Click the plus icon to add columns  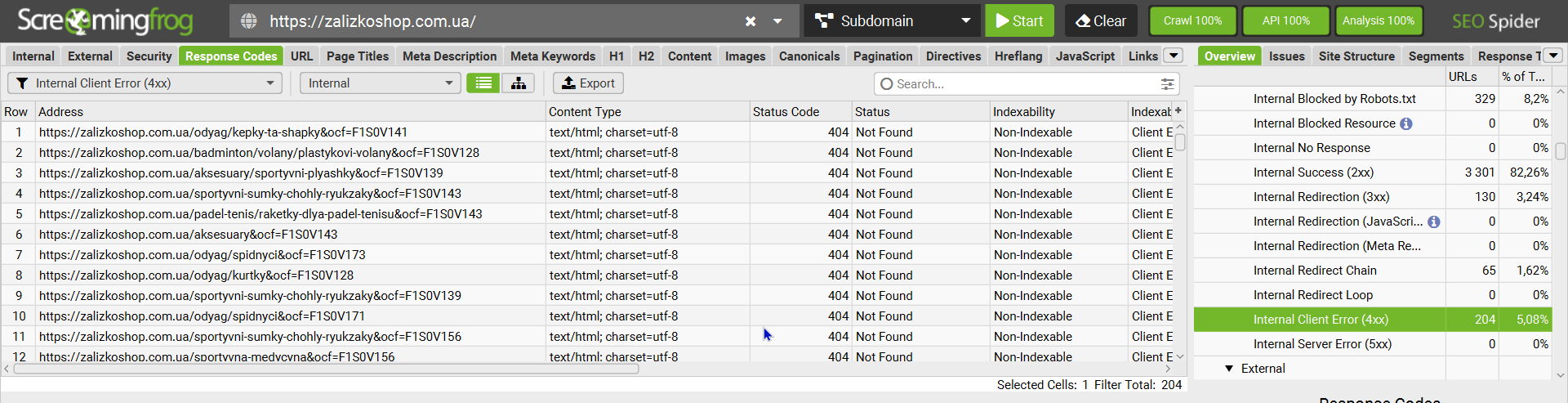coord(1178,110)
